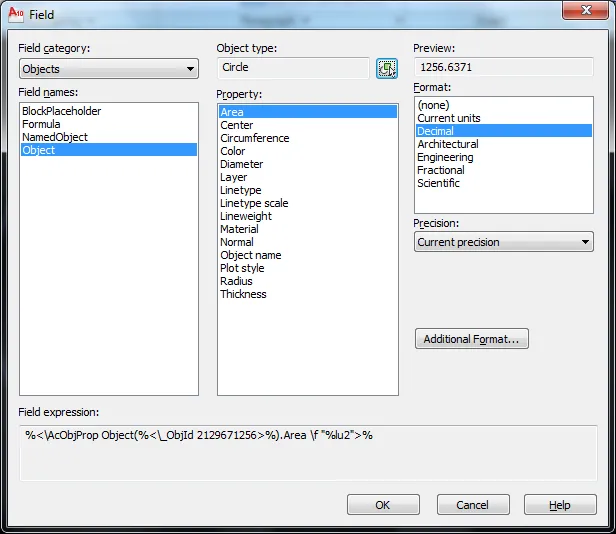Select Formula in Field names list
Viewport: 616px width, 534px height.
point(41,124)
